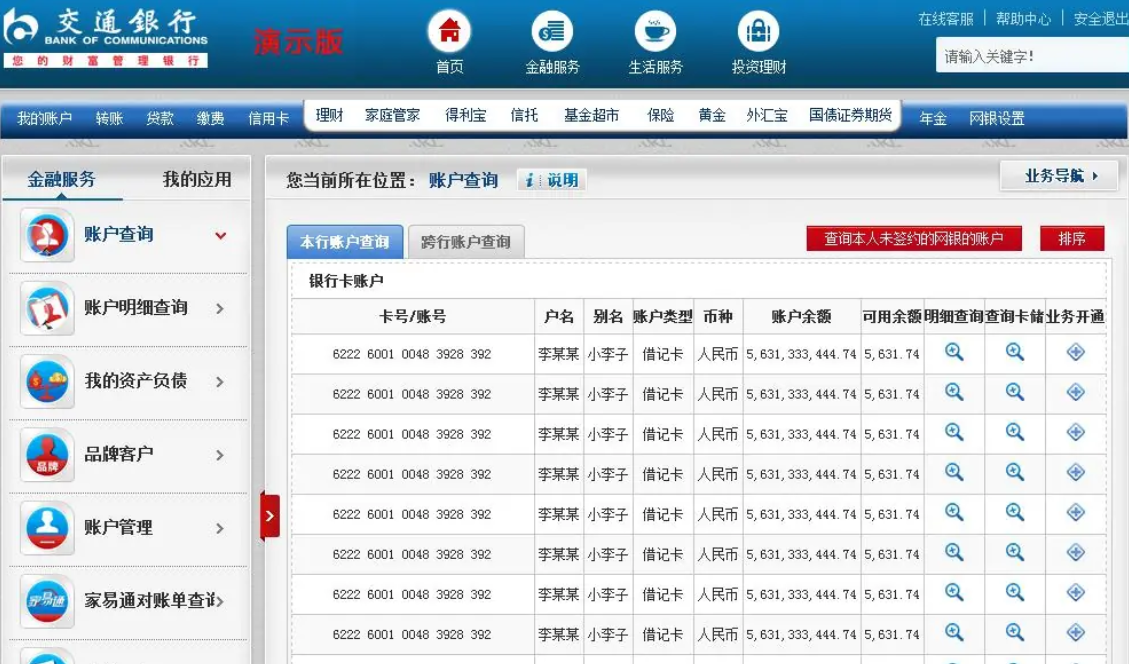Viewport: 1129px width, 664px height.
Task: Click the 账户余额 column header
Action: click(801, 316)
